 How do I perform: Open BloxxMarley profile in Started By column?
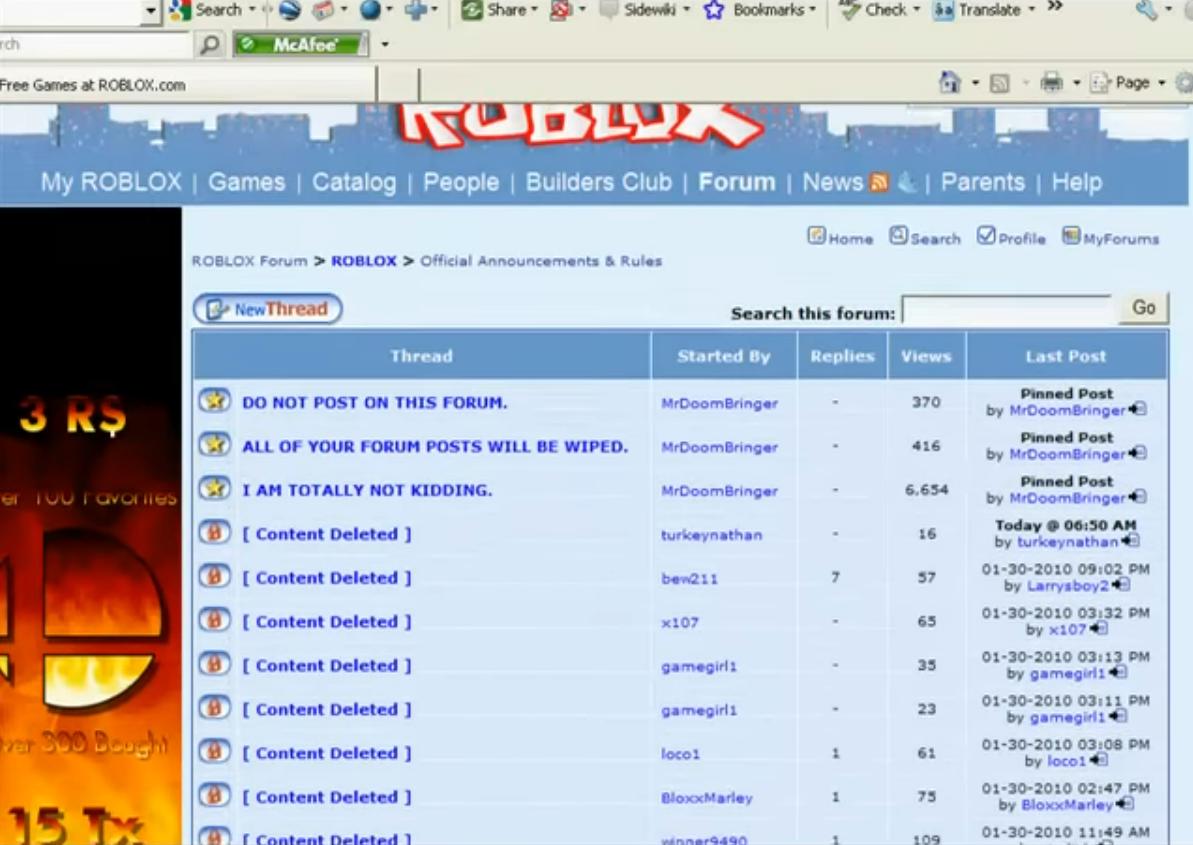click(x=707, y=798)
